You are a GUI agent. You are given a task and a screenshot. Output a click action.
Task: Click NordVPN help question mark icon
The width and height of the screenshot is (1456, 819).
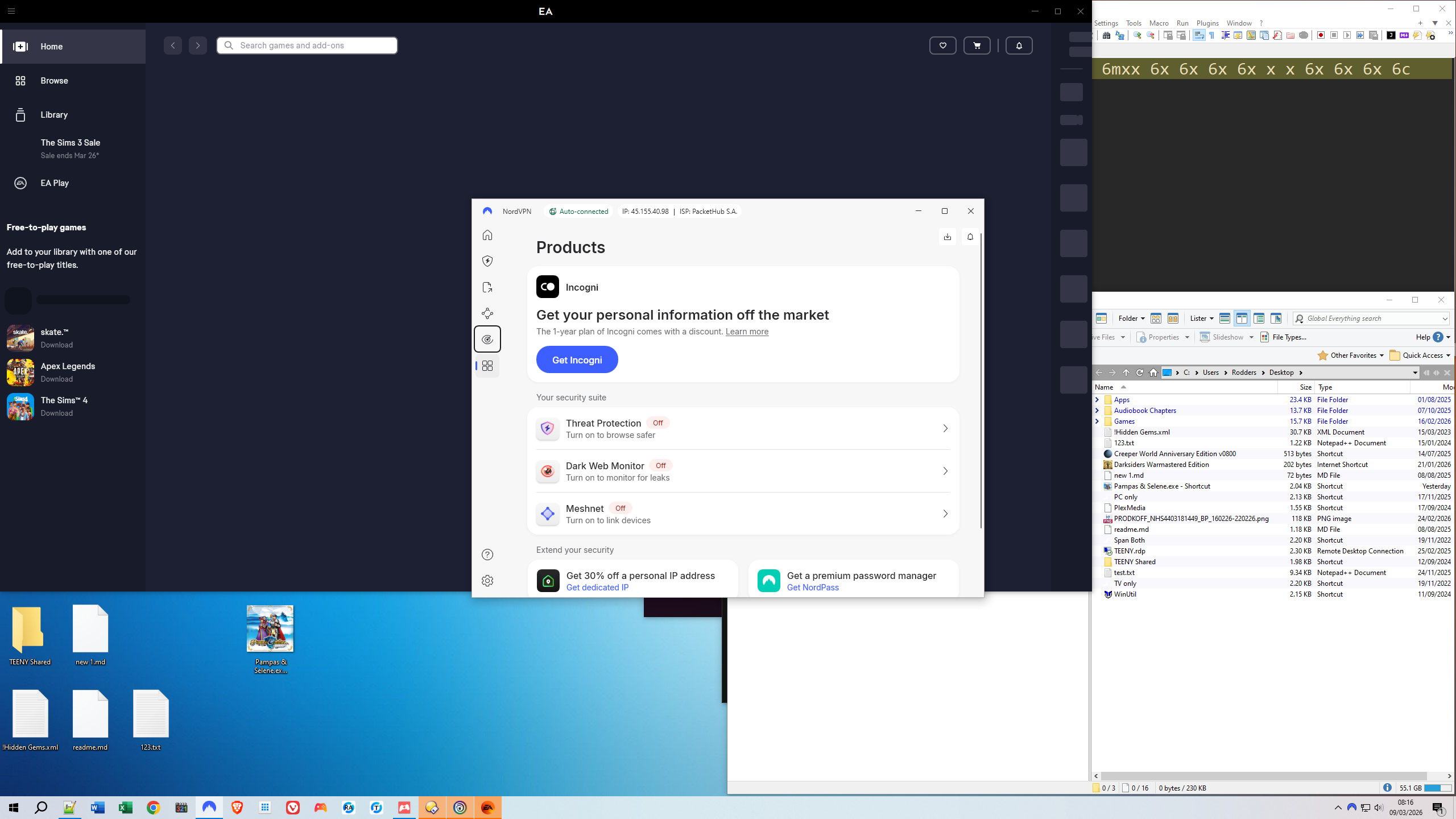(487, 555)
